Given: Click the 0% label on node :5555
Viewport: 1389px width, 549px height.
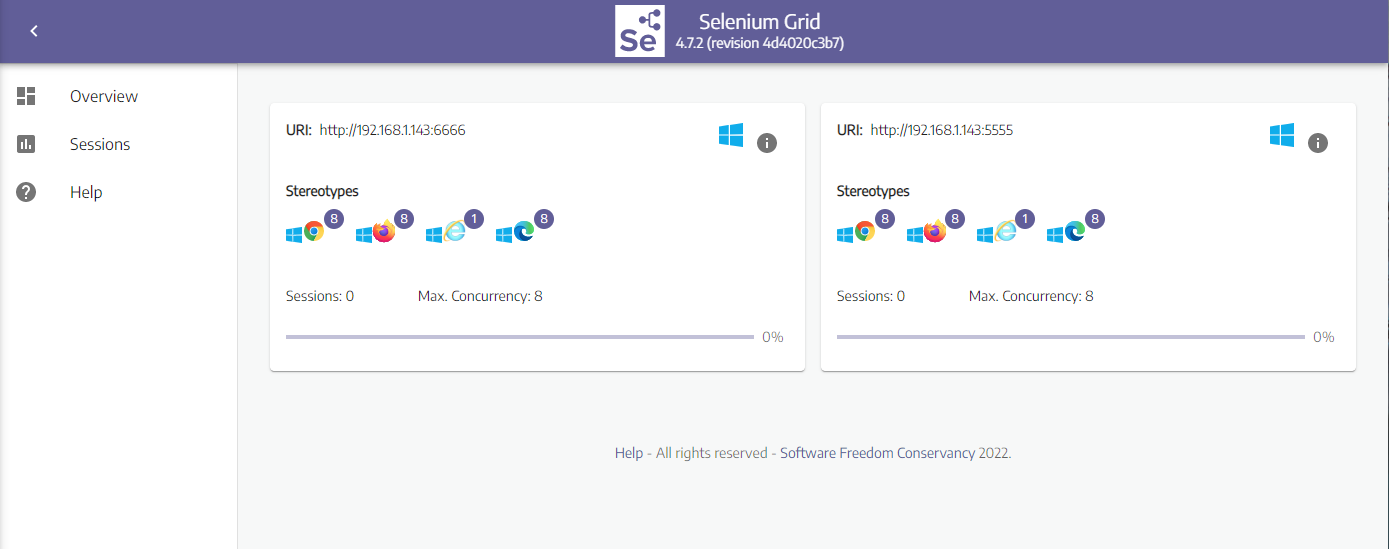Looking at the screenshot, I should pos(1324,337).
